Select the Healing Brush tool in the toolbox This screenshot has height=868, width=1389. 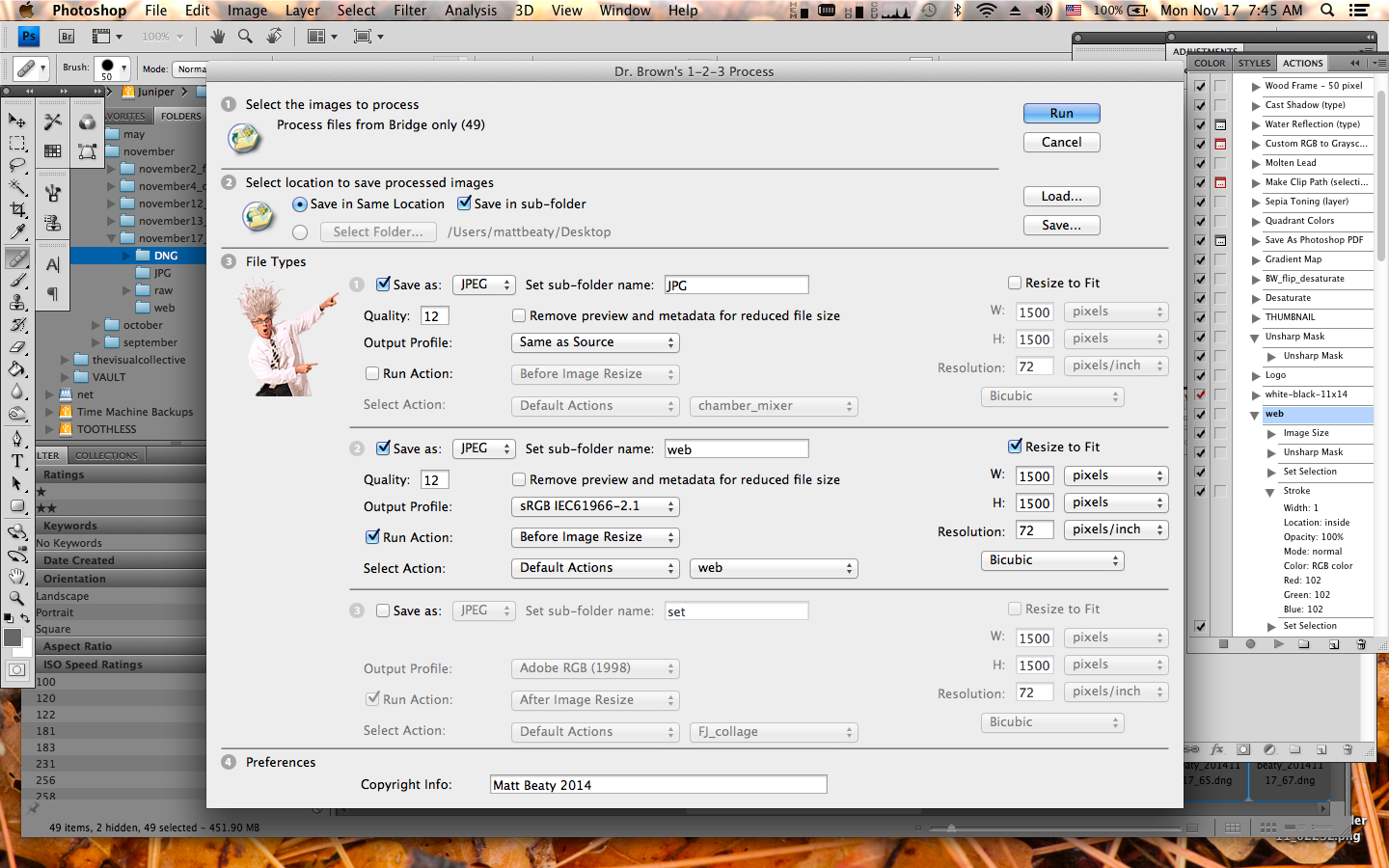pyautogui.click(x=17, y=258)
